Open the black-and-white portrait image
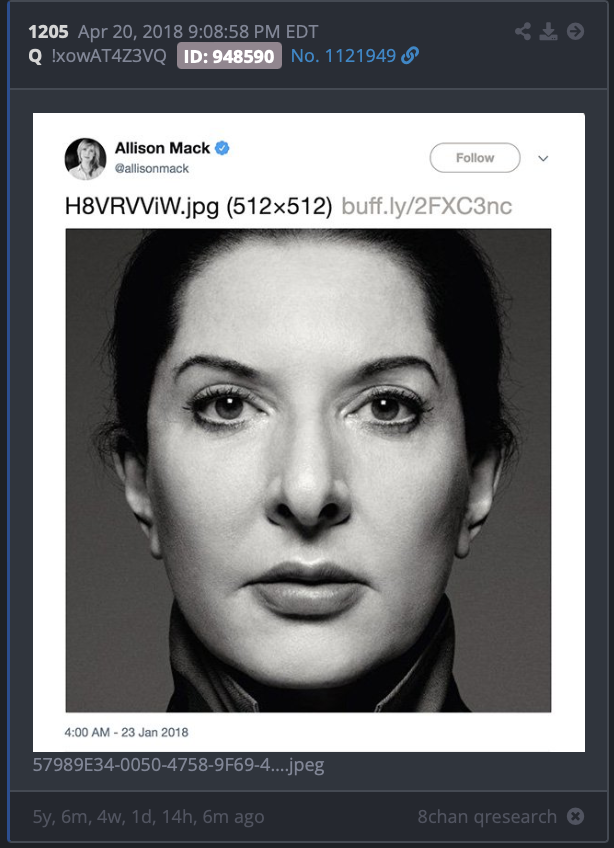The width and height of the screenshot is (614, 848). pyautogui.click(x=308, y=470)
